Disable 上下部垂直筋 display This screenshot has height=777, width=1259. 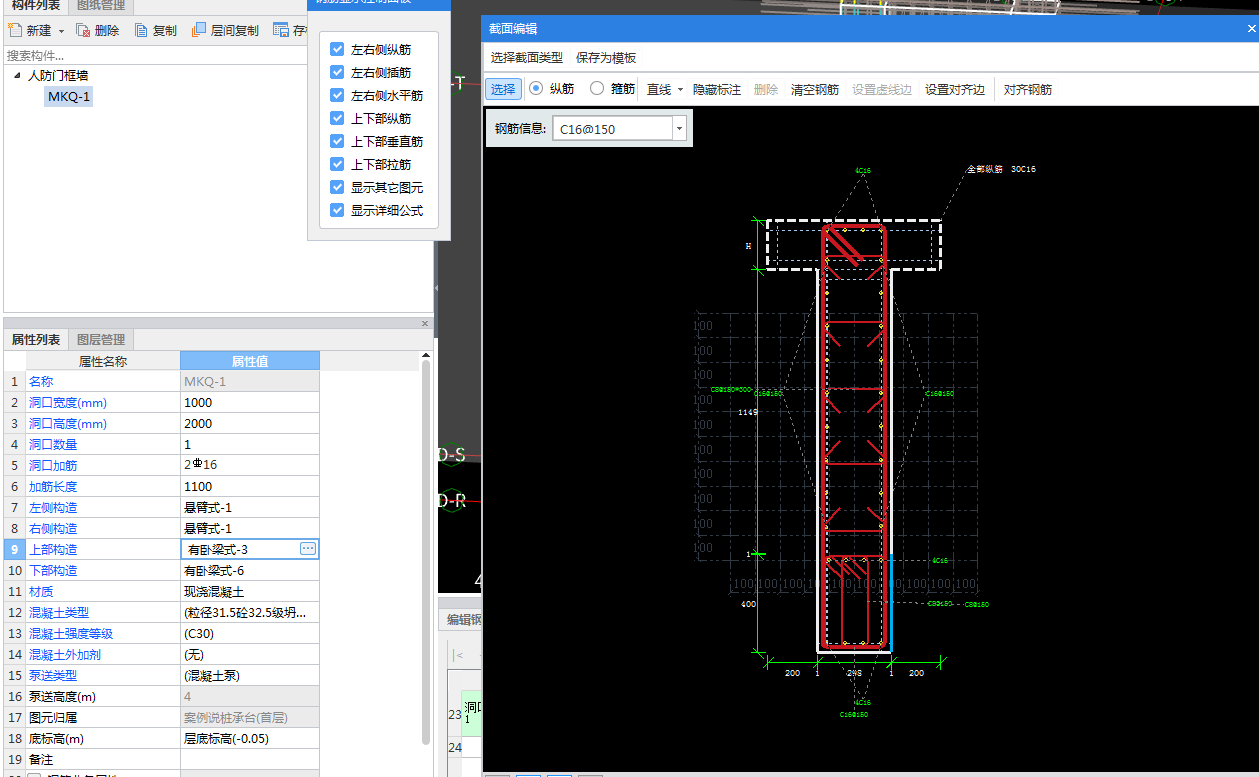(x=337, y=141)
